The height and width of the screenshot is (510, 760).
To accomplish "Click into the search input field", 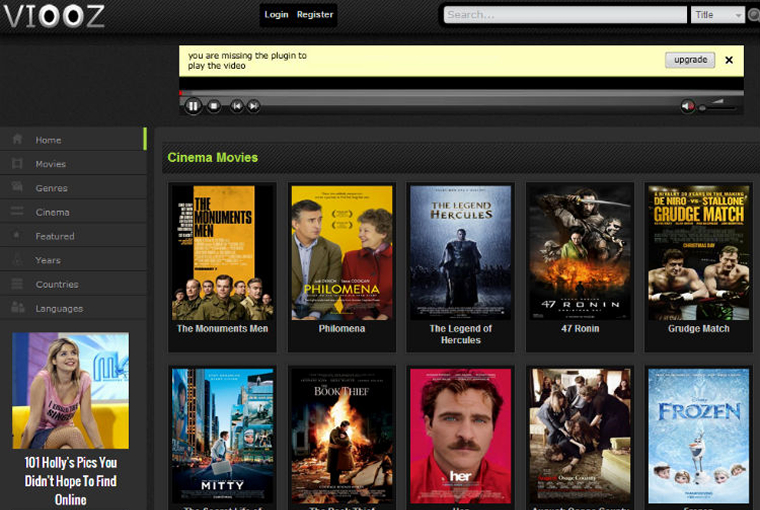I will [565, 15].
